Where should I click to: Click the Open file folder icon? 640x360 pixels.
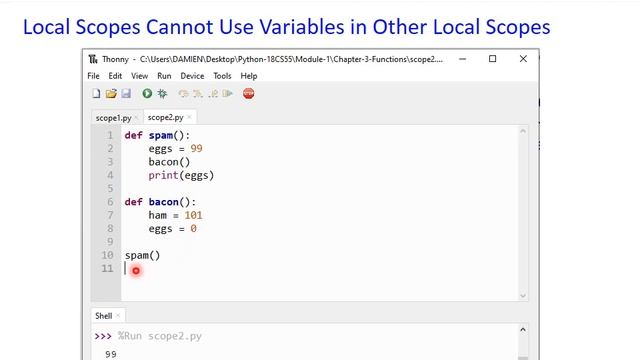coord(111,93)
